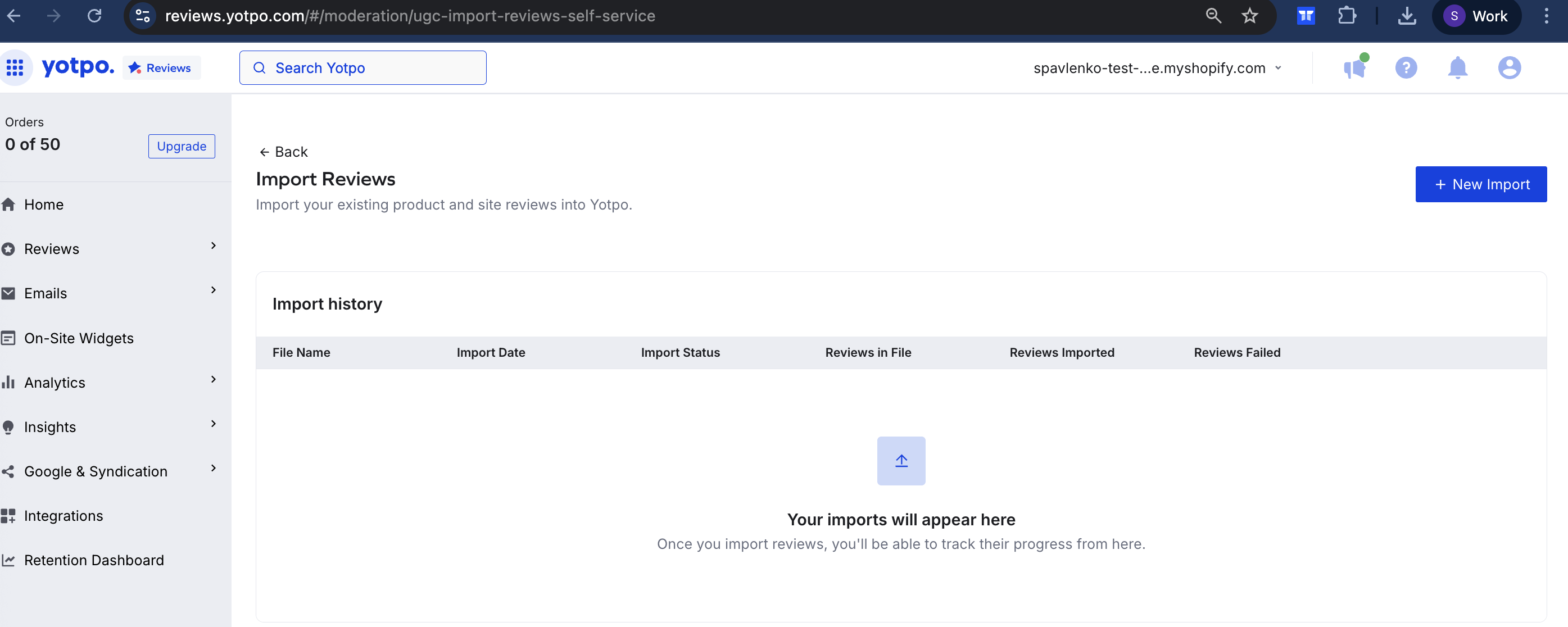Open the Yotpo apps grid icon
Viewport: 1568px width, 627px height.
tap(15, 67)
